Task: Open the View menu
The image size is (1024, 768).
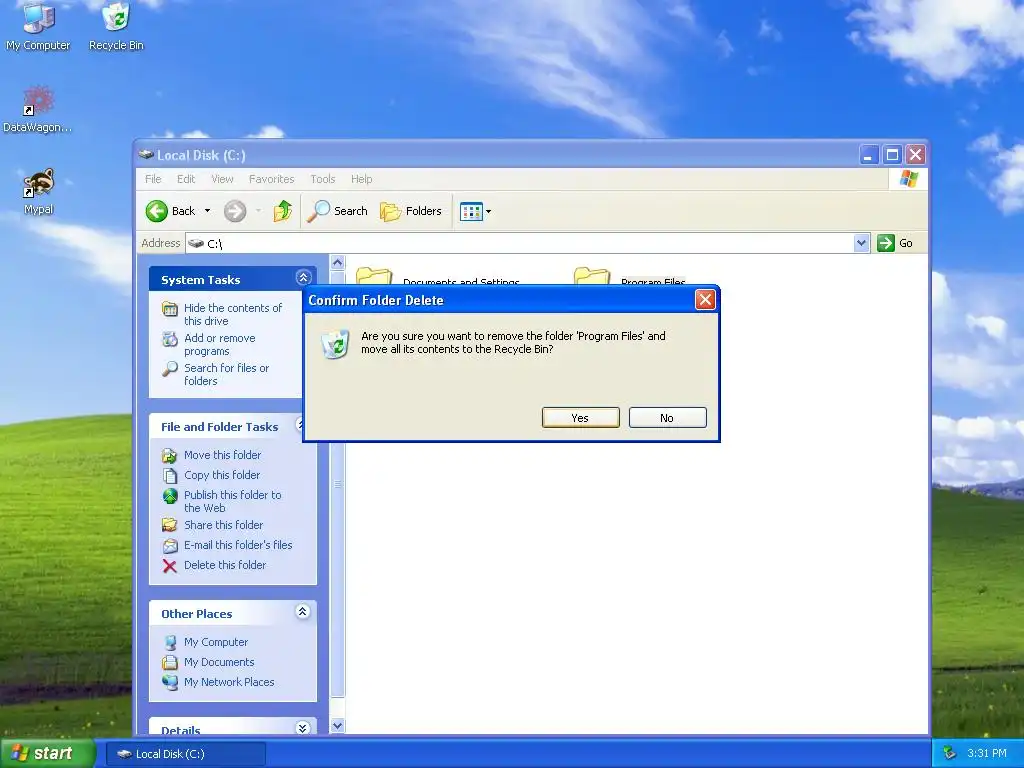Action: 222,179
